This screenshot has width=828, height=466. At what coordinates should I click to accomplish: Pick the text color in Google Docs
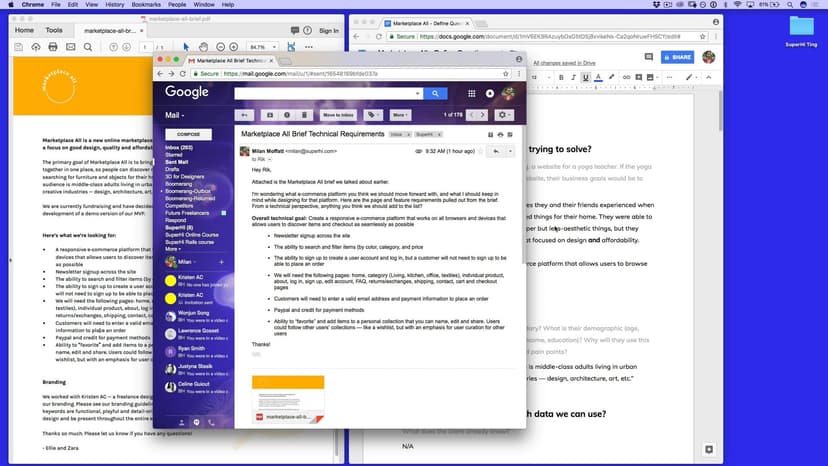pyautogui.click(x=599, y=76)
